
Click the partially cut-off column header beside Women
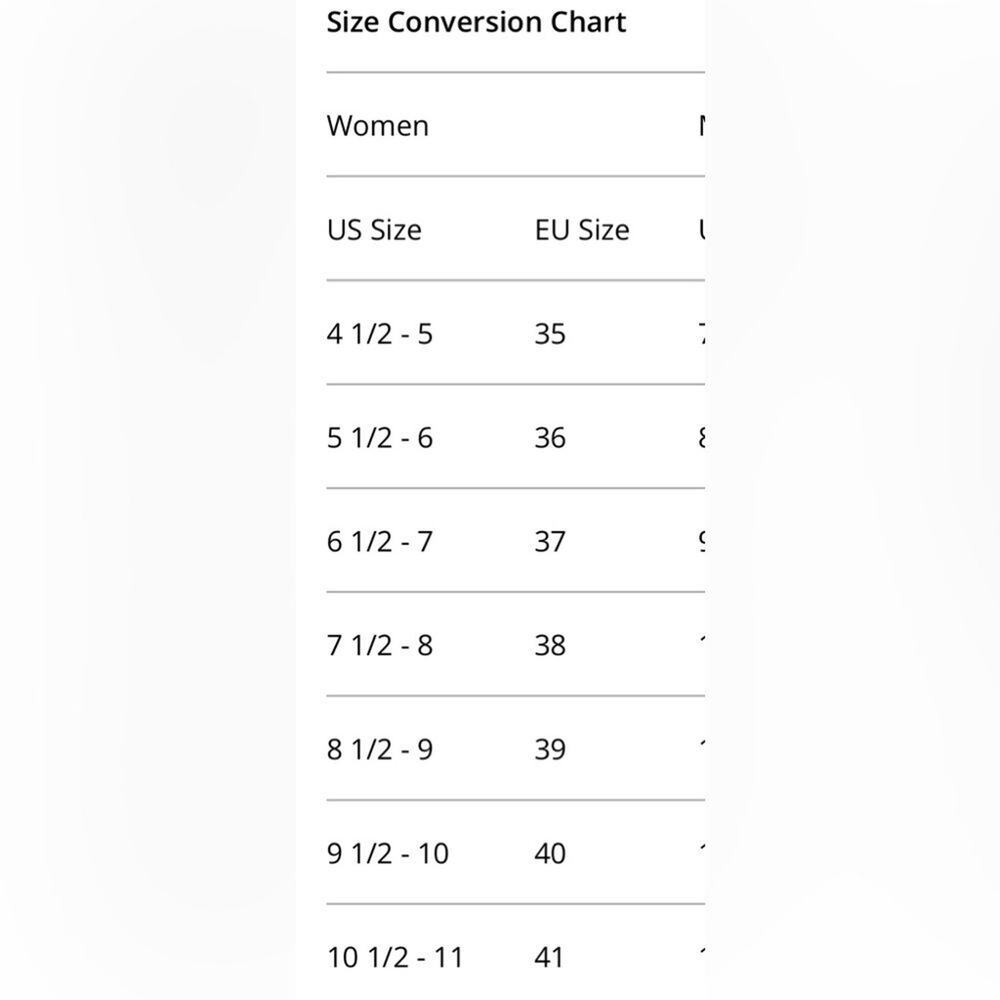coord(702,126)
